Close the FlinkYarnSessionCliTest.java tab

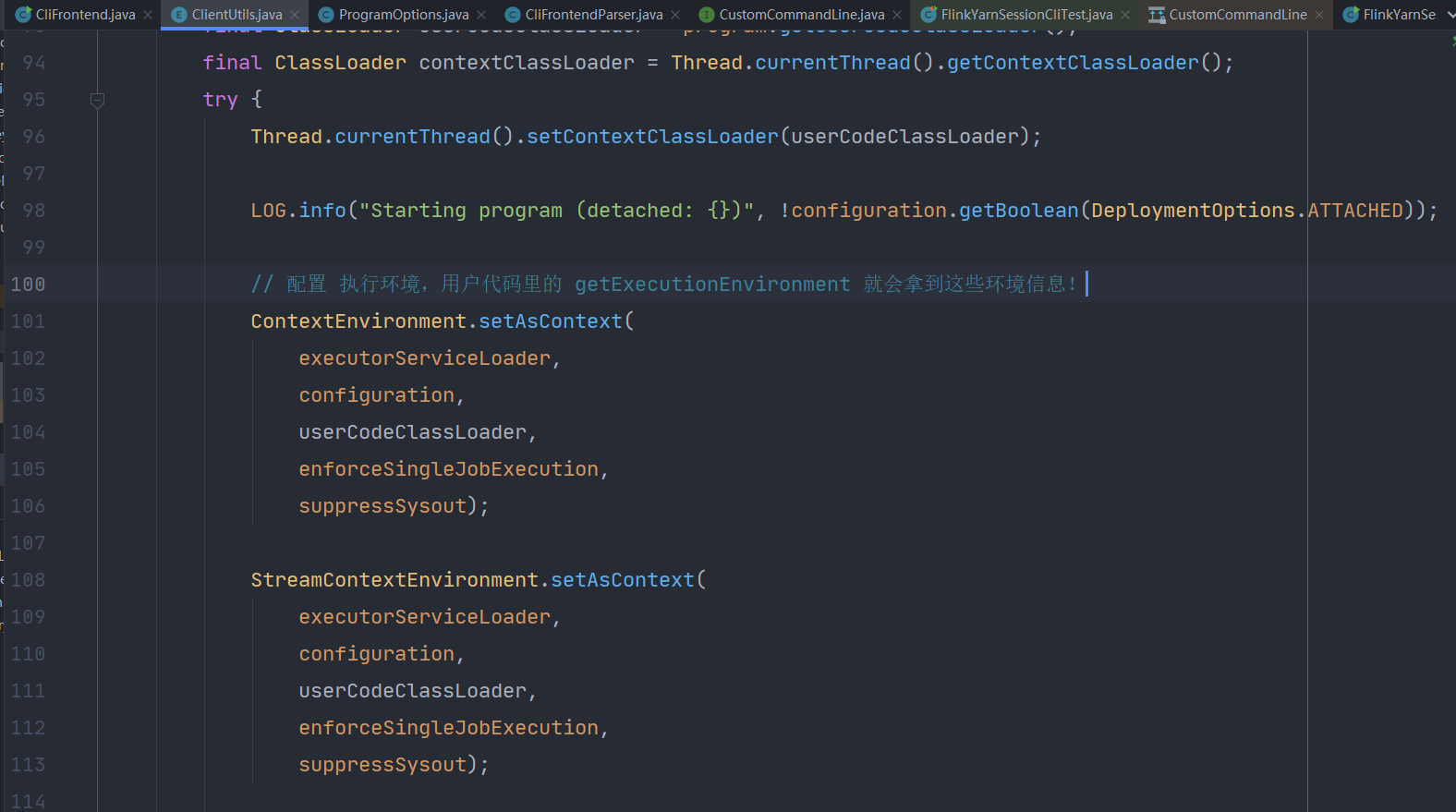[1125, 15]
